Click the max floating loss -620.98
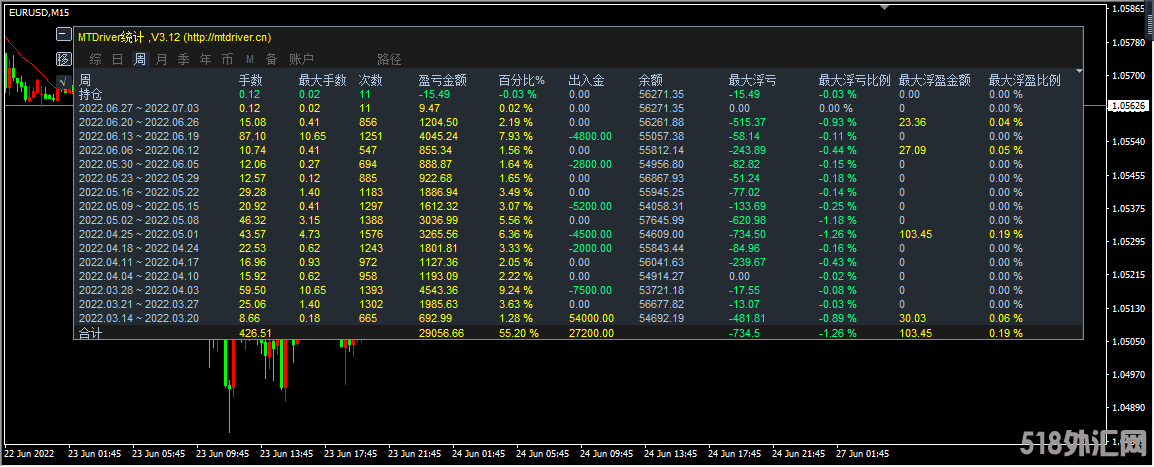1154x467 pixels. point(747,220)
